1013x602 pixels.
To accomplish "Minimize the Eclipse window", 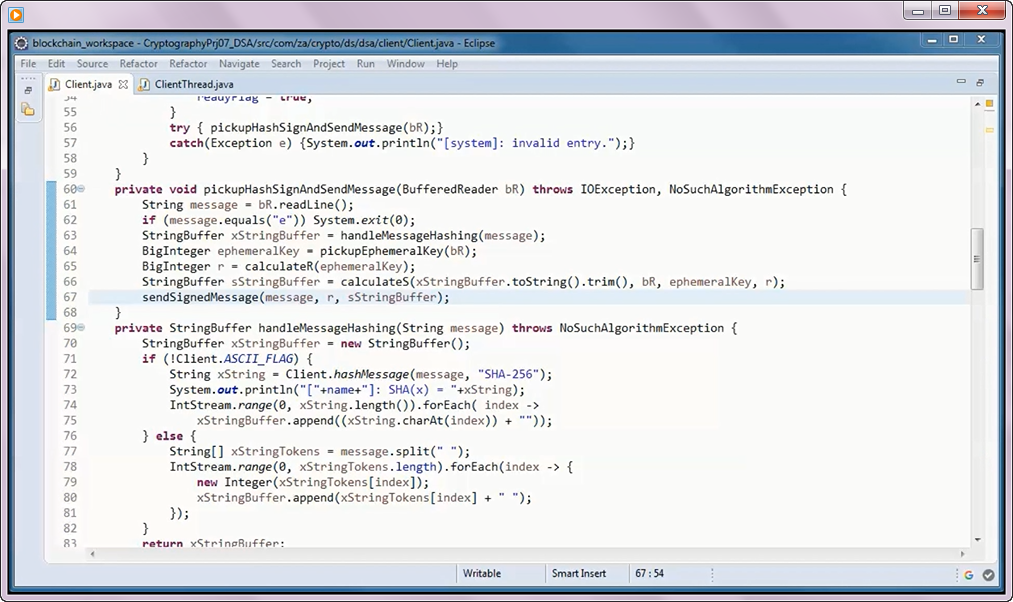I will point(932,40).
